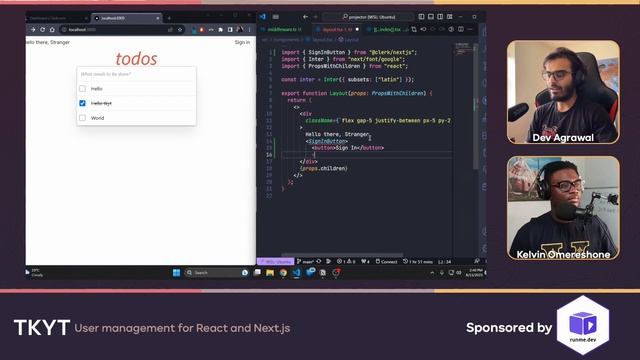Click the coding time tracker in the status bar

pos(418,262)
